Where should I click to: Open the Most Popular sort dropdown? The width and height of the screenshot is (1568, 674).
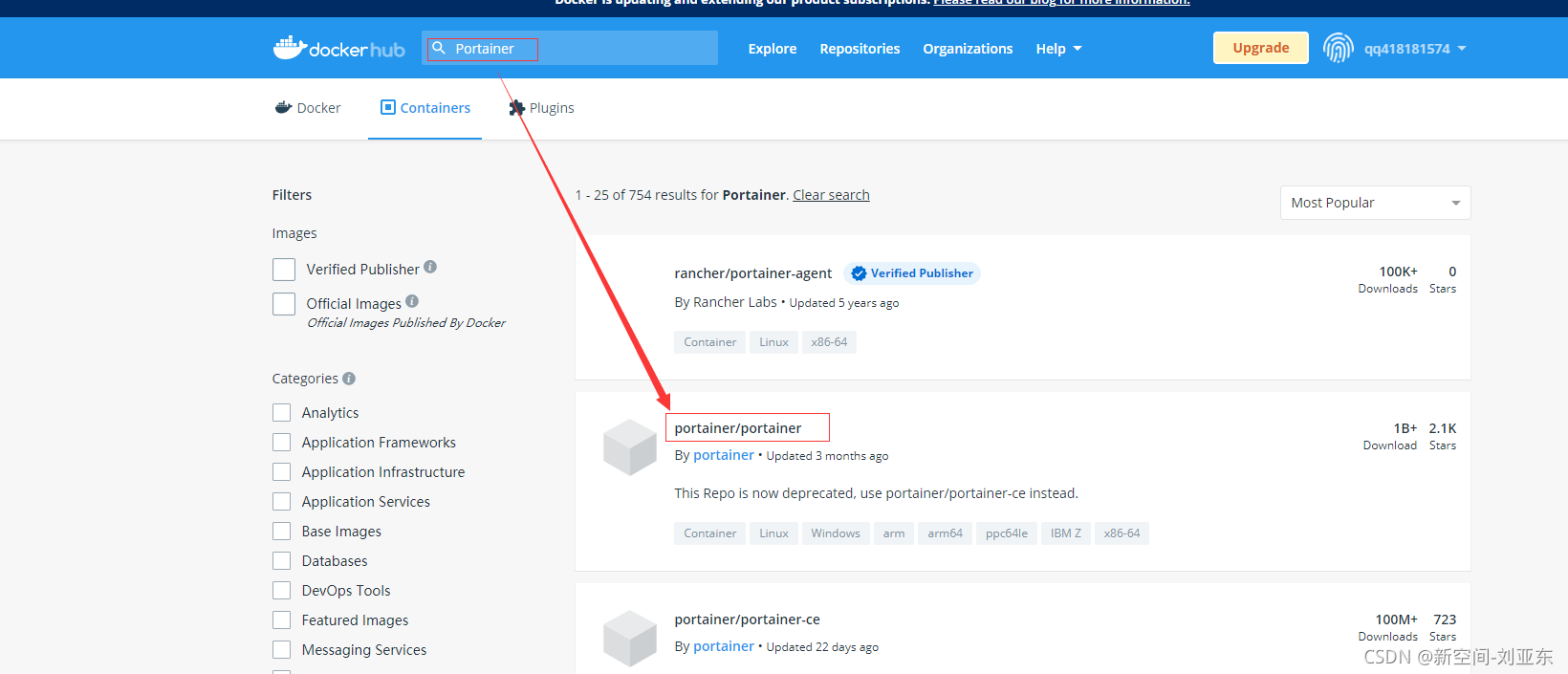(x=1375, y=203)
